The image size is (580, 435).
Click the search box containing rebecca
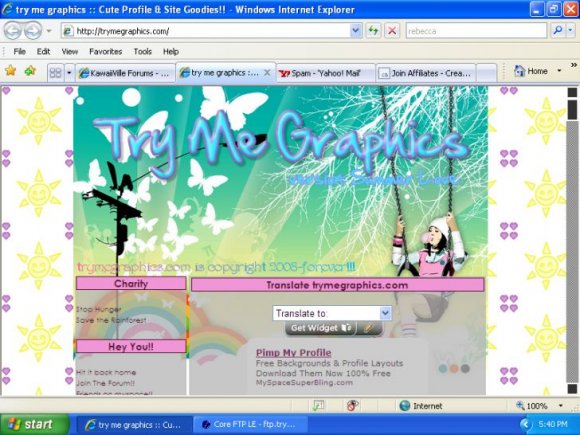476,31
